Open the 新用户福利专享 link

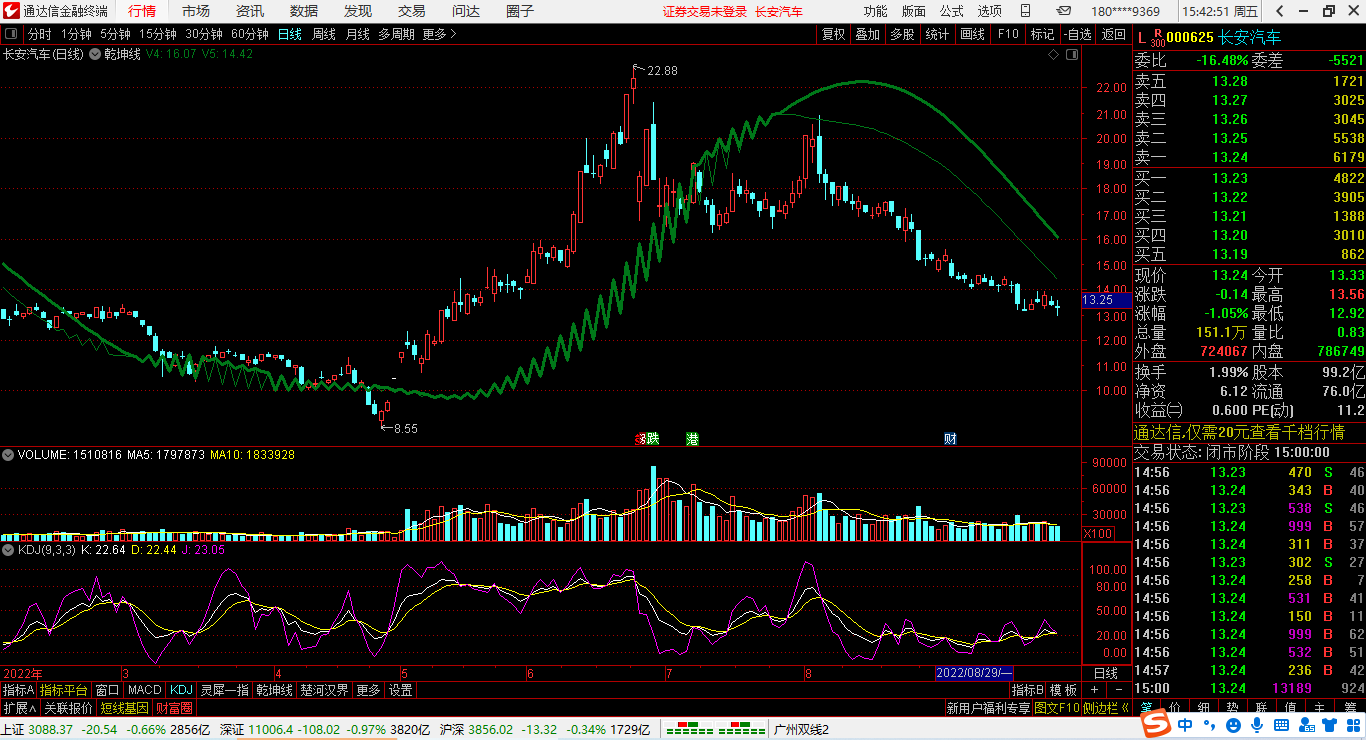tap(988, 707)
